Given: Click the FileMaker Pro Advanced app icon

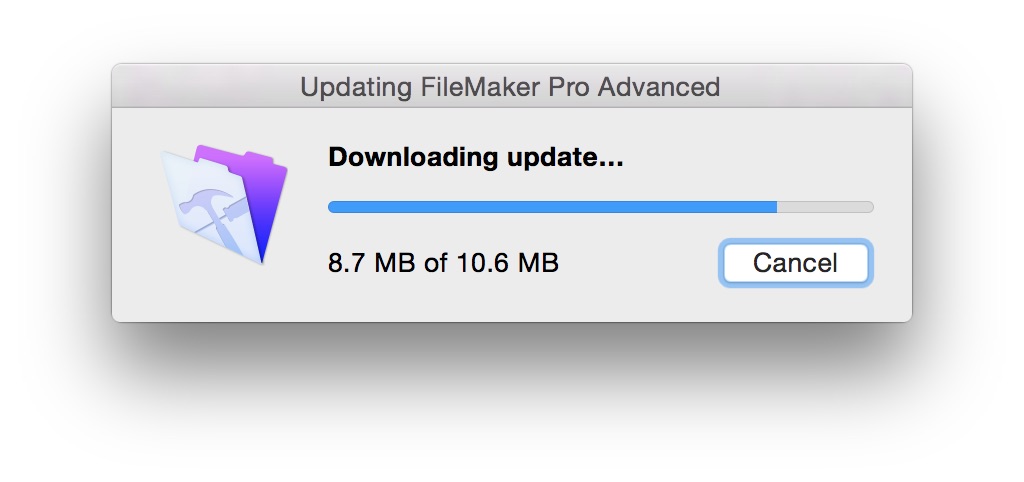Looking at the screenshot, I should (x=224, y=204).
